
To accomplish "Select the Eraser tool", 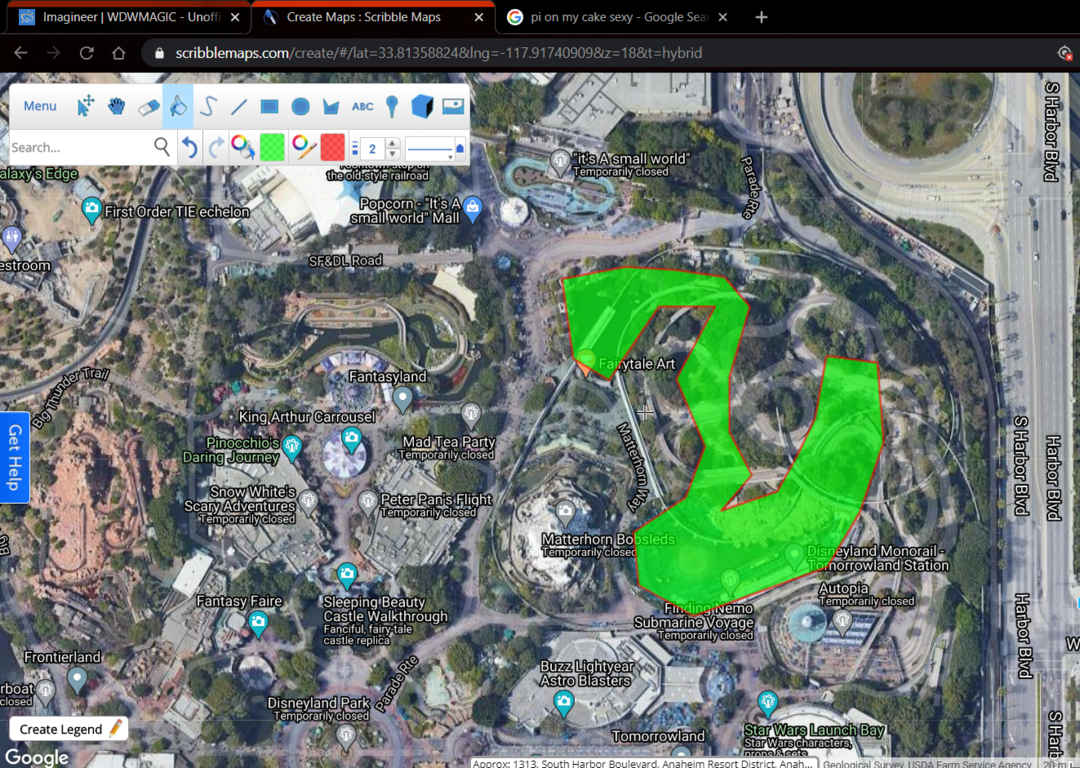I will click(x=148, y=106).
